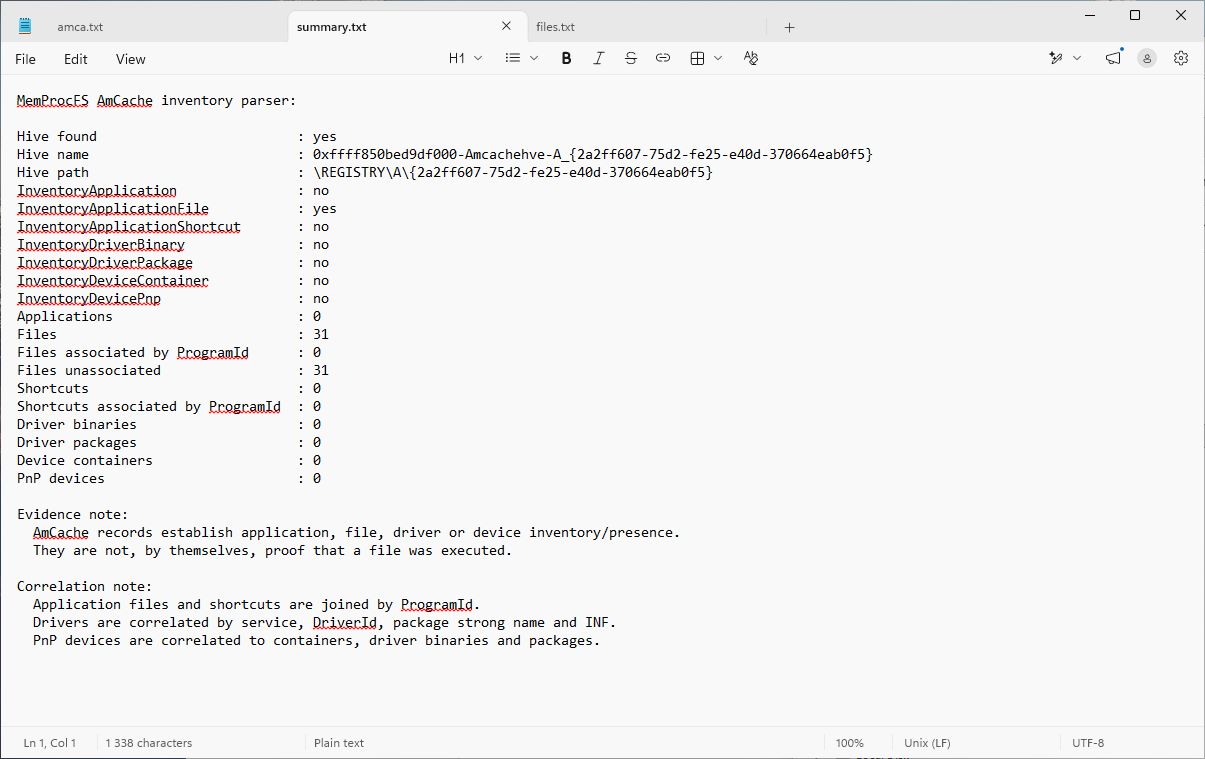Click the 'Correlation note:' heading
This screenshot has width=1205, height=759.
point(85,586)
